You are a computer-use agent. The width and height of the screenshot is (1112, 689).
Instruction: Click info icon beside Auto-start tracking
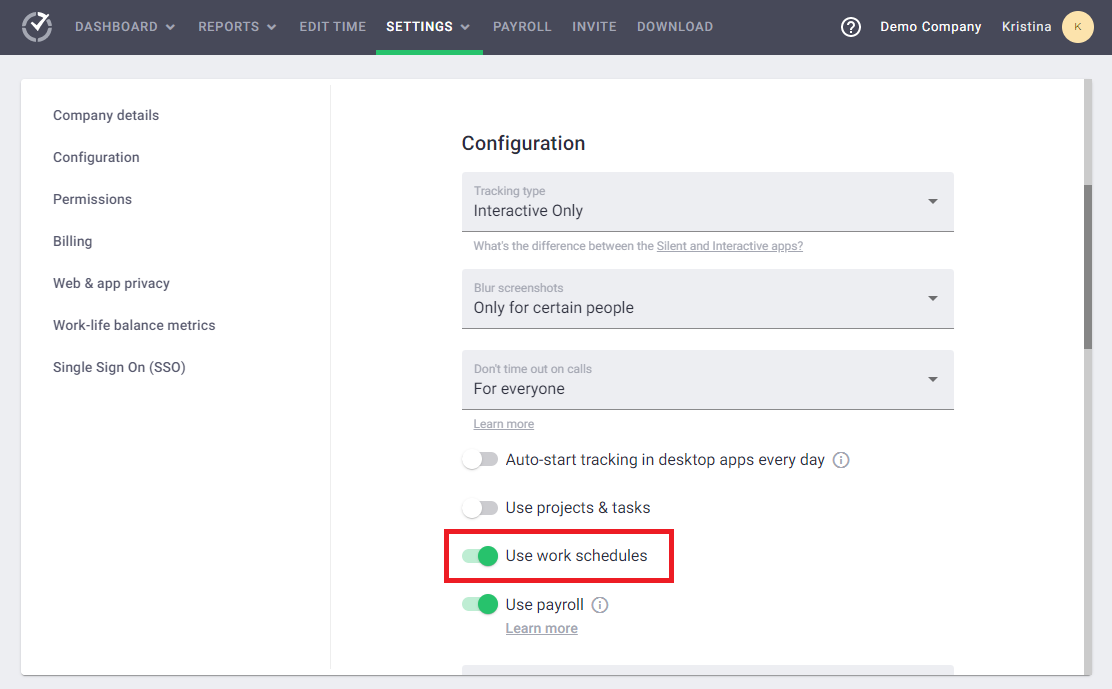tap(841, 460)
